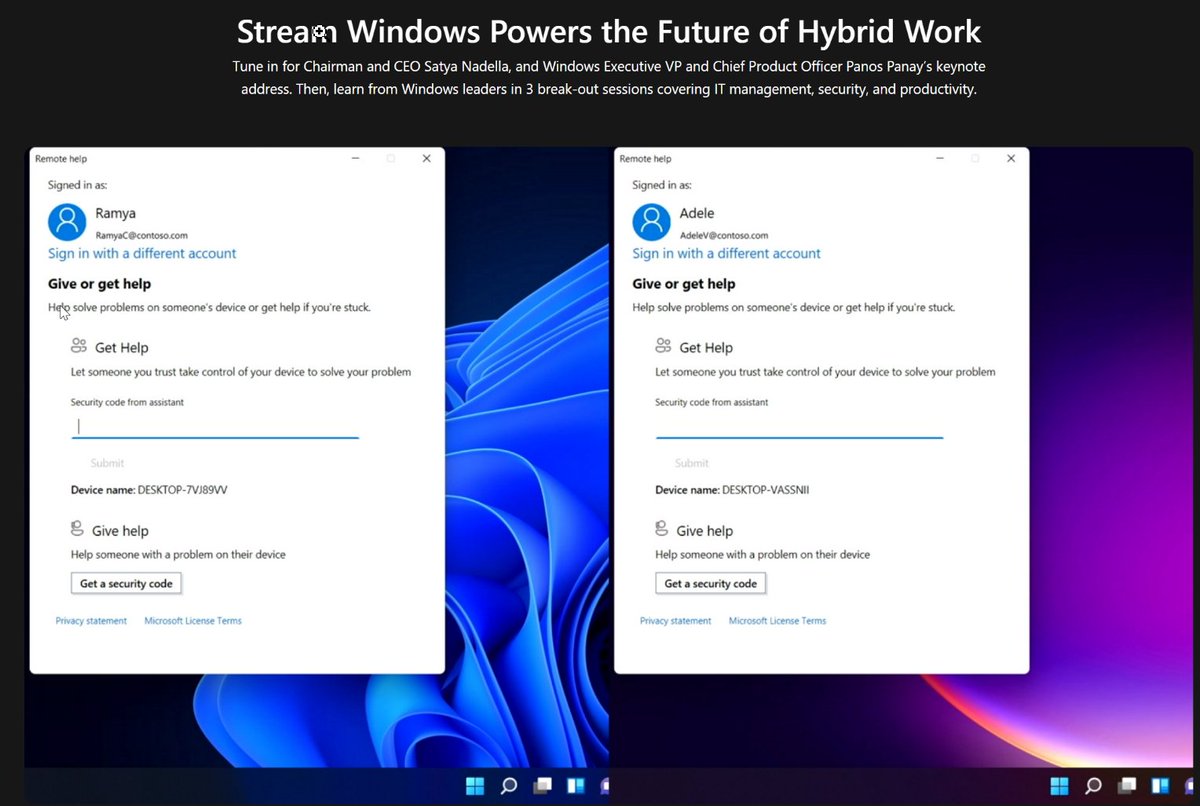Viewport: 1200px width, 806px height.
Task: Open Microsoft License Terms in Ramya's window
Action: pos(193,621)
